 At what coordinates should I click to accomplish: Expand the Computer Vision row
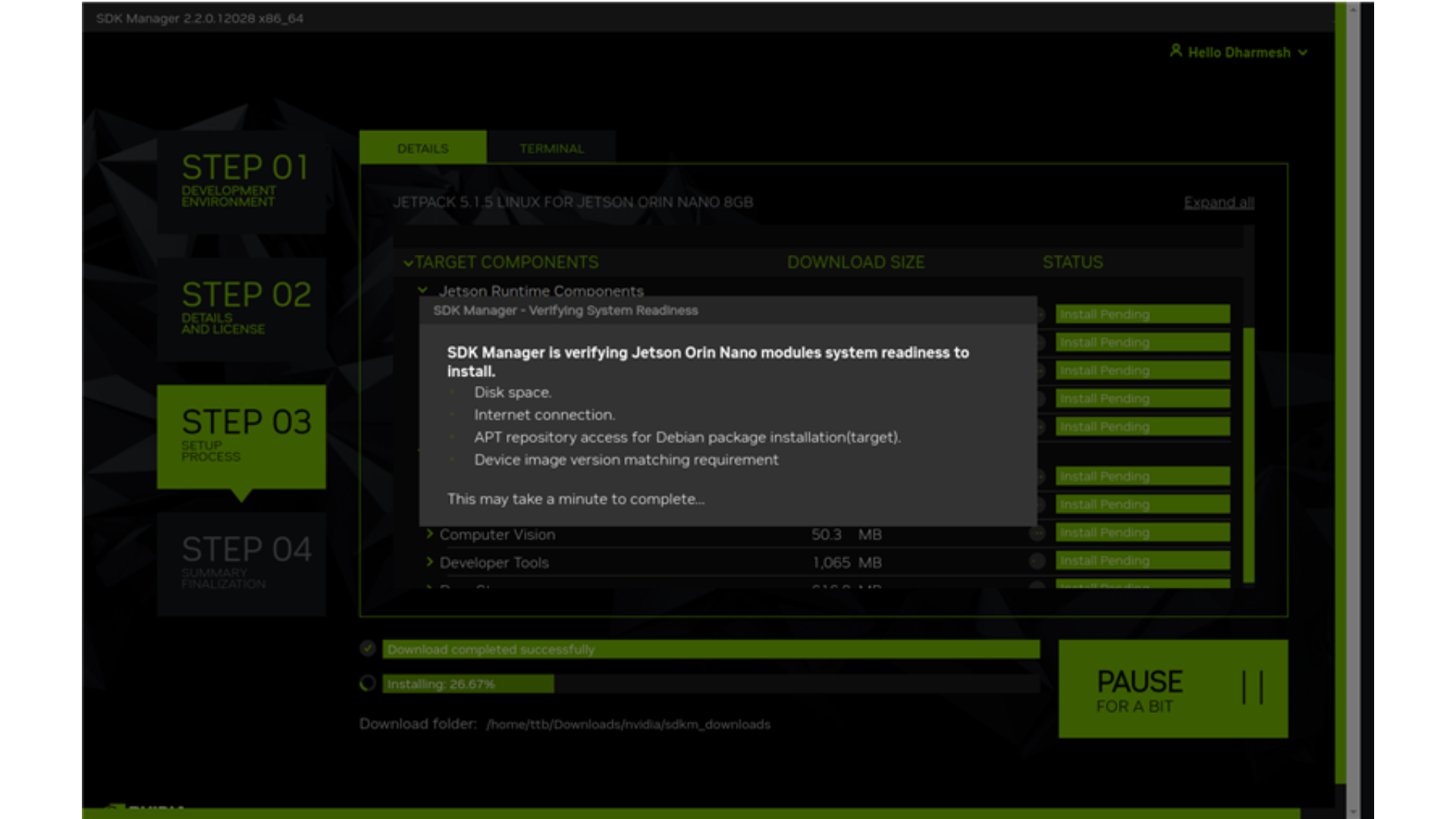430,534
